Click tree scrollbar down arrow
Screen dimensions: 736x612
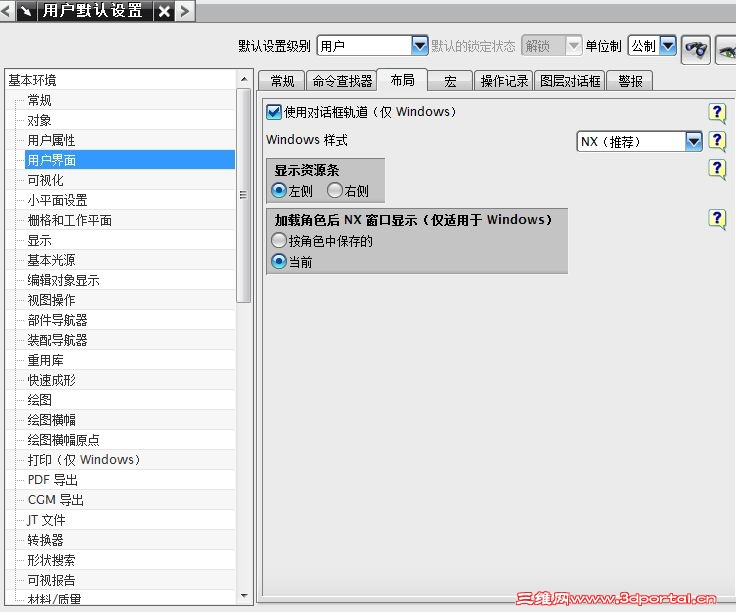244,596
